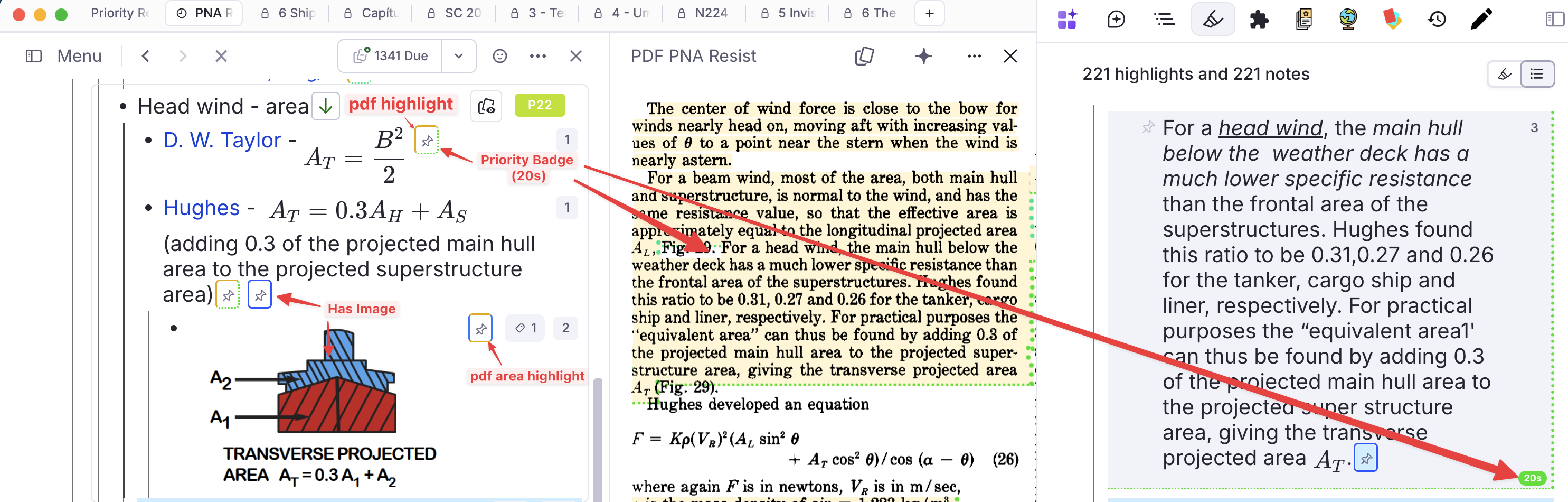Click the 1341 Due button
This screenshot has height=502, width=1568.
[390, 56]
